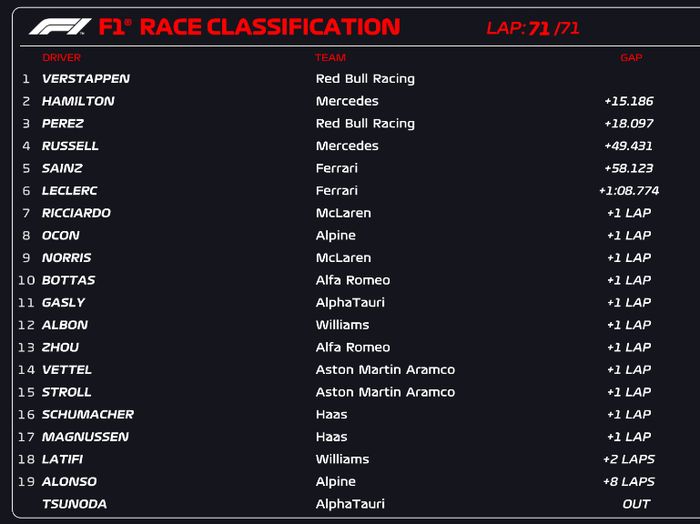Click the LAP 71/71 counter
This screenshot has height=524, width=700.
[x=532, y=28]
